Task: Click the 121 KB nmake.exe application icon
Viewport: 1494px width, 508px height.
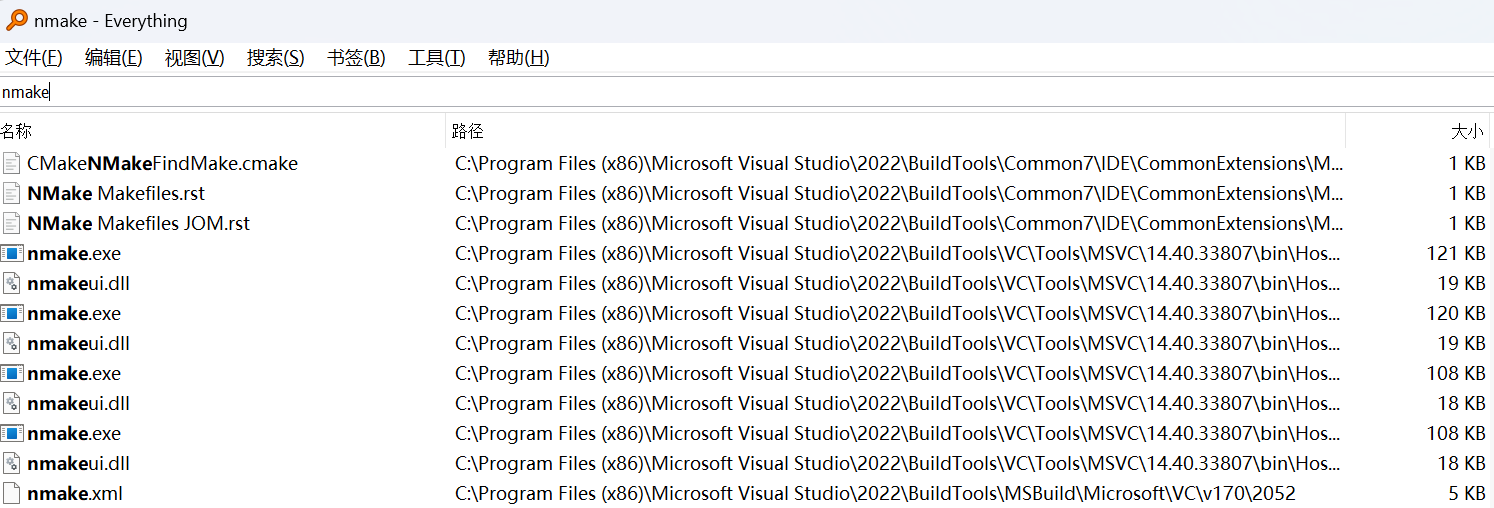Action: [12, 253]
